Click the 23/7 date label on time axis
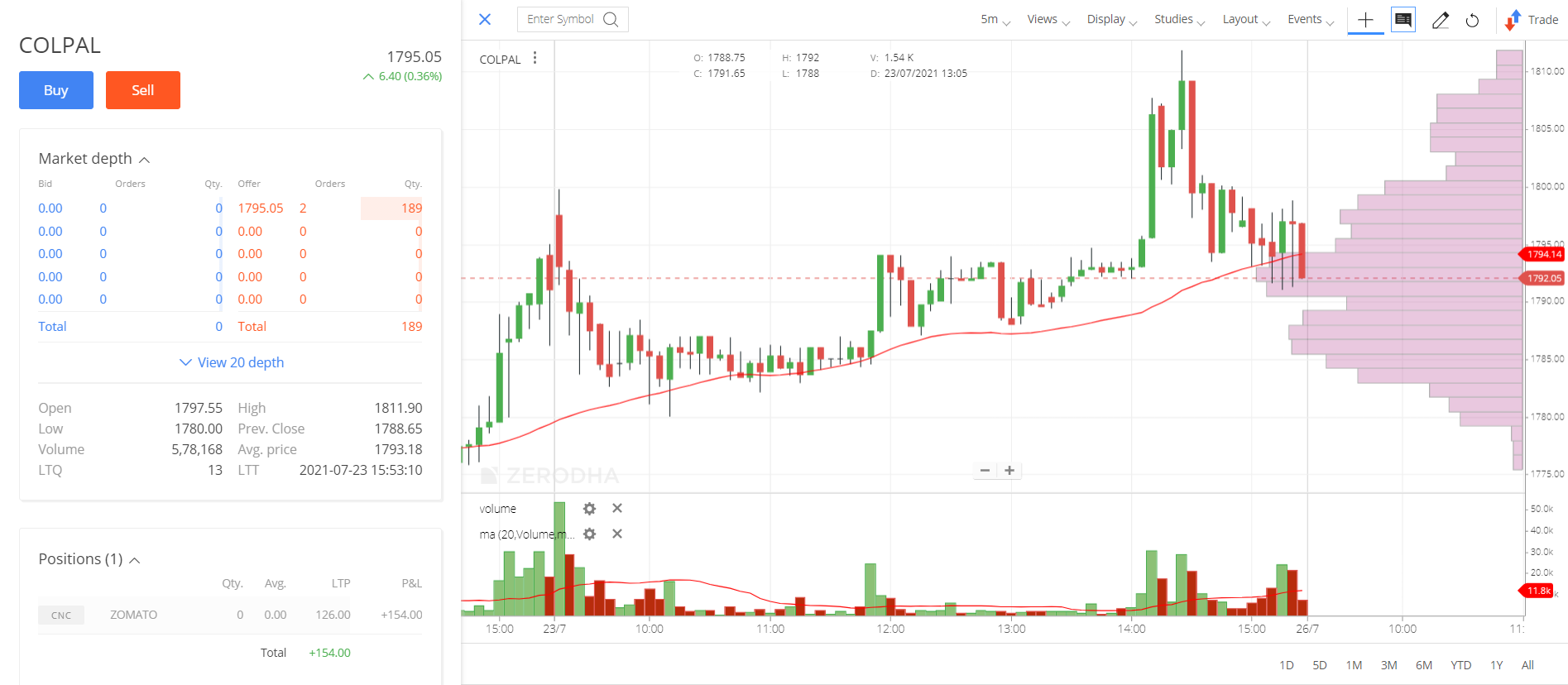Viewport: 1568px width, 685px height. pyautogui.click(x=554, y=629)
